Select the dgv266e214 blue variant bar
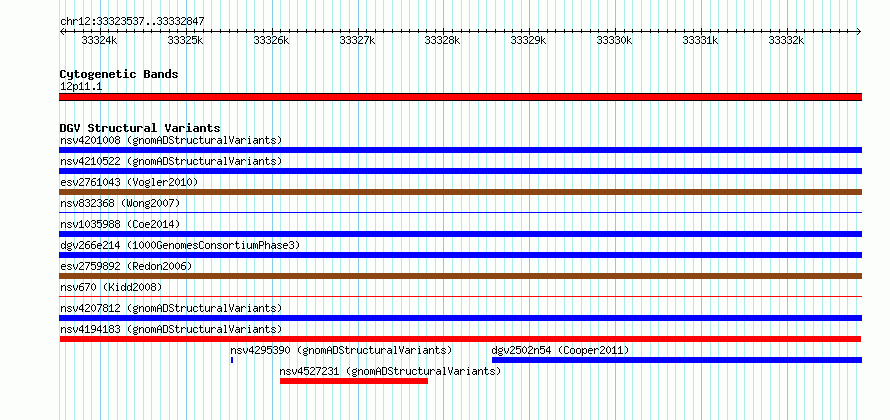 pos(460,255)
